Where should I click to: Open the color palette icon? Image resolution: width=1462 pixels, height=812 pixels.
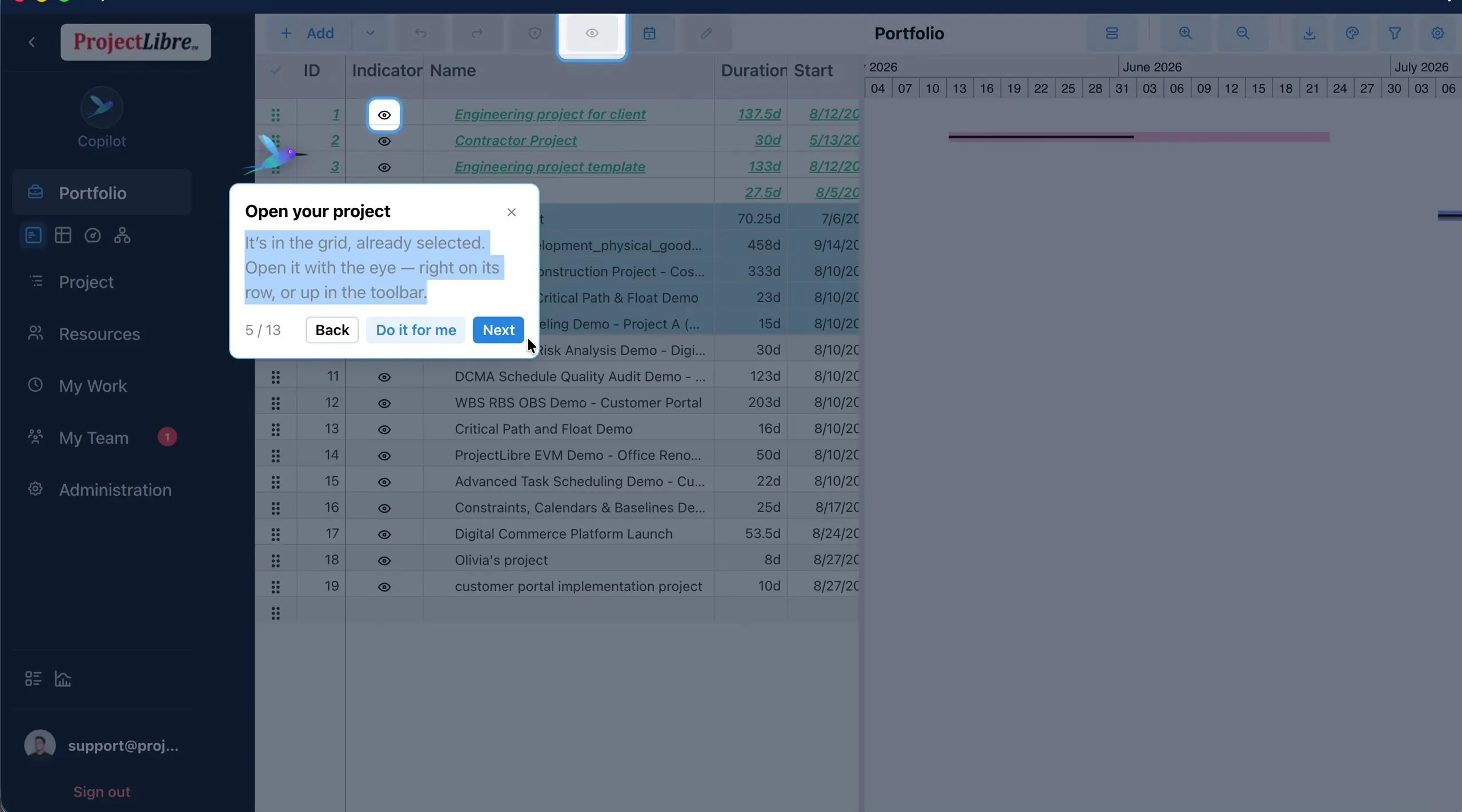(1352, 33)
